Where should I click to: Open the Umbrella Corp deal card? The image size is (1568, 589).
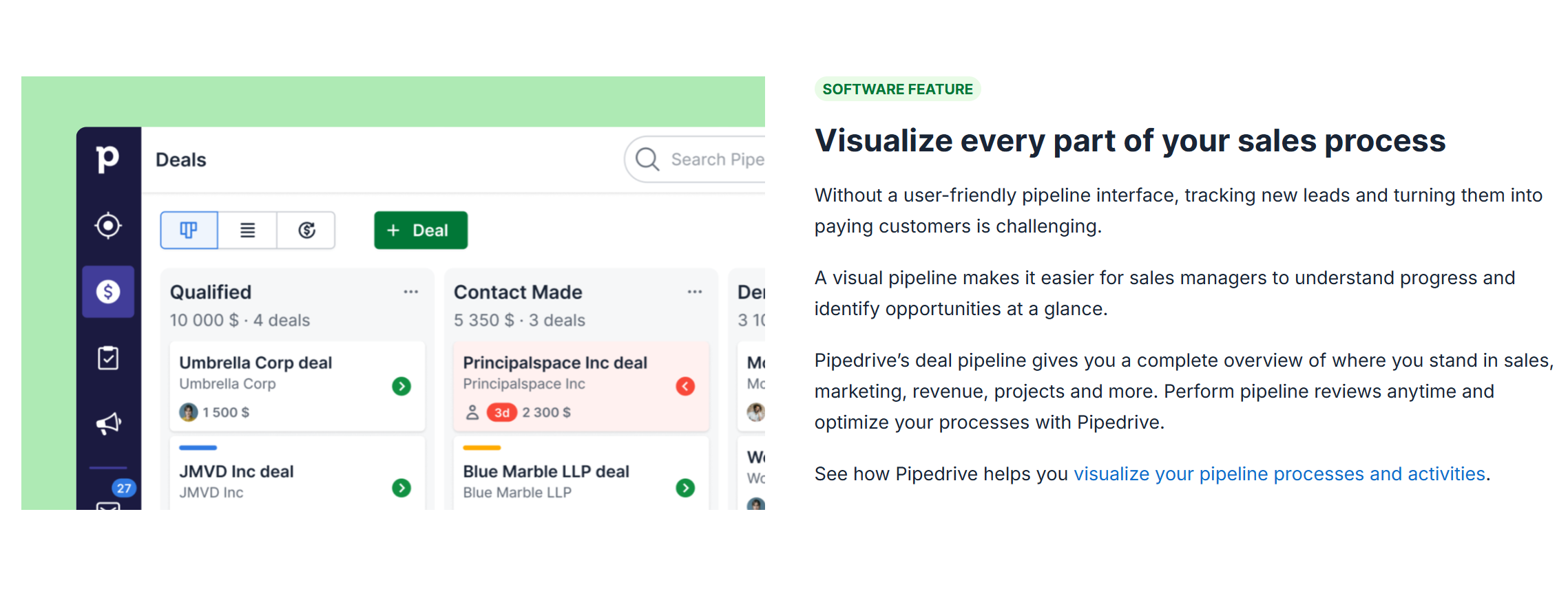click(297, 386)
